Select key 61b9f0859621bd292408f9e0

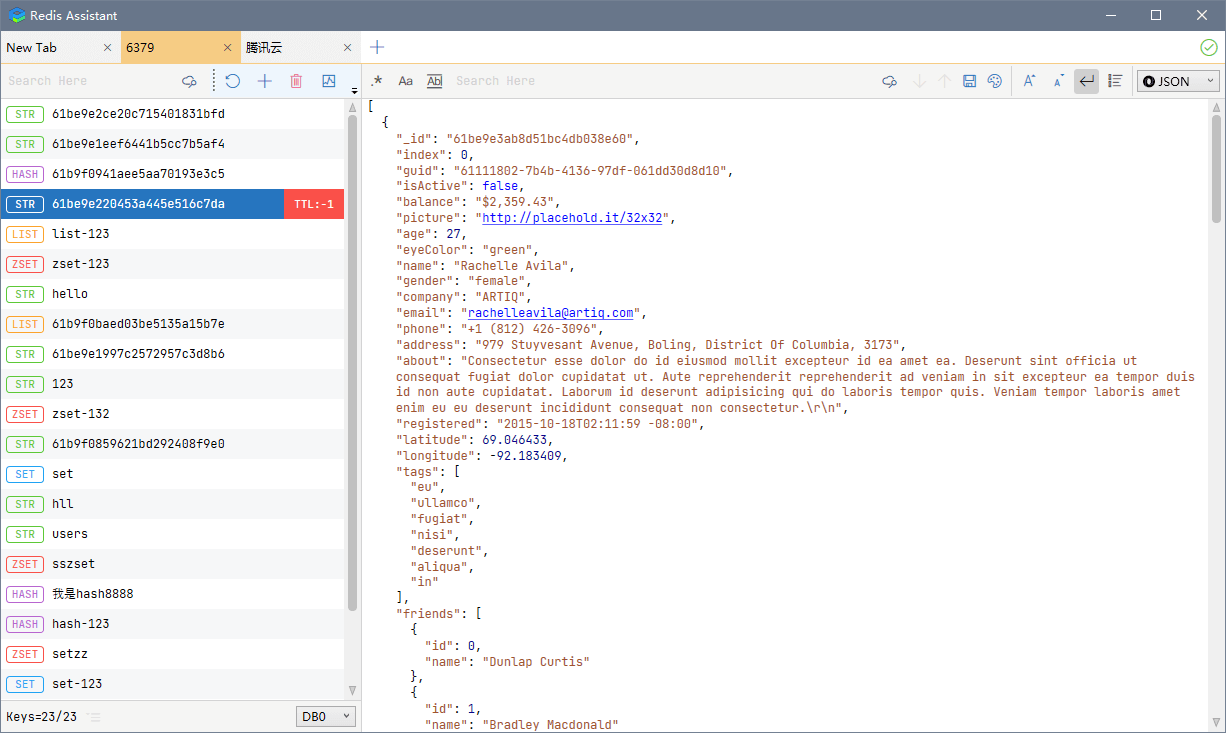coord(172,444)
